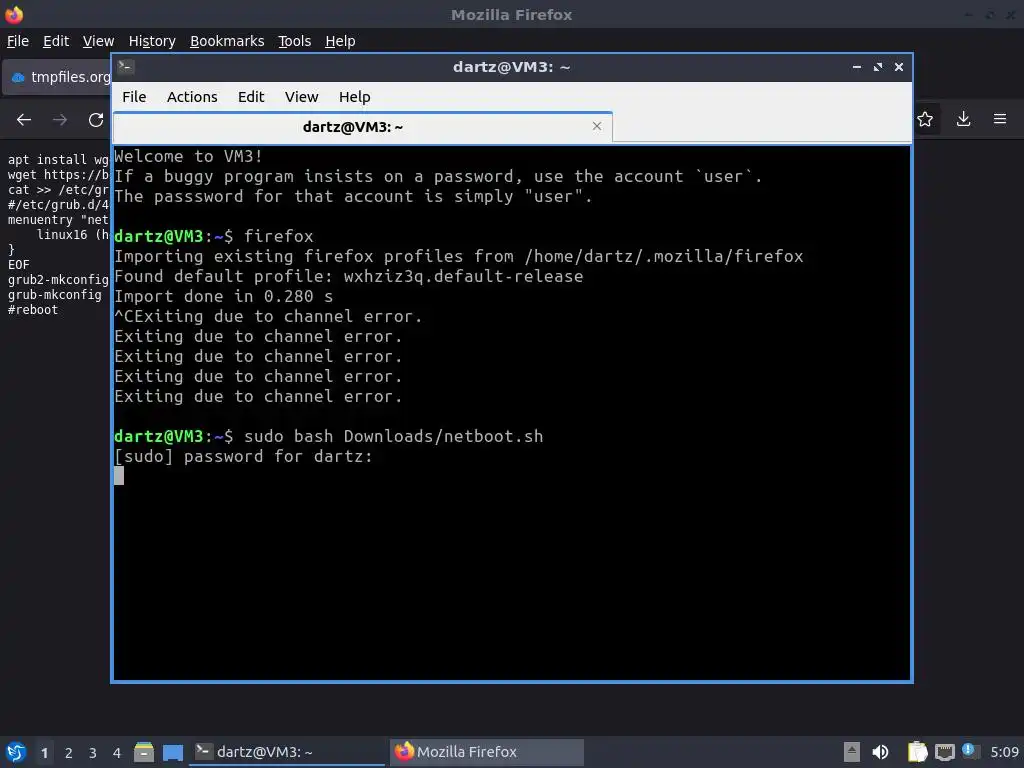Switch to workspace 2
This screenshot has width=1024, height=768.
69,753
